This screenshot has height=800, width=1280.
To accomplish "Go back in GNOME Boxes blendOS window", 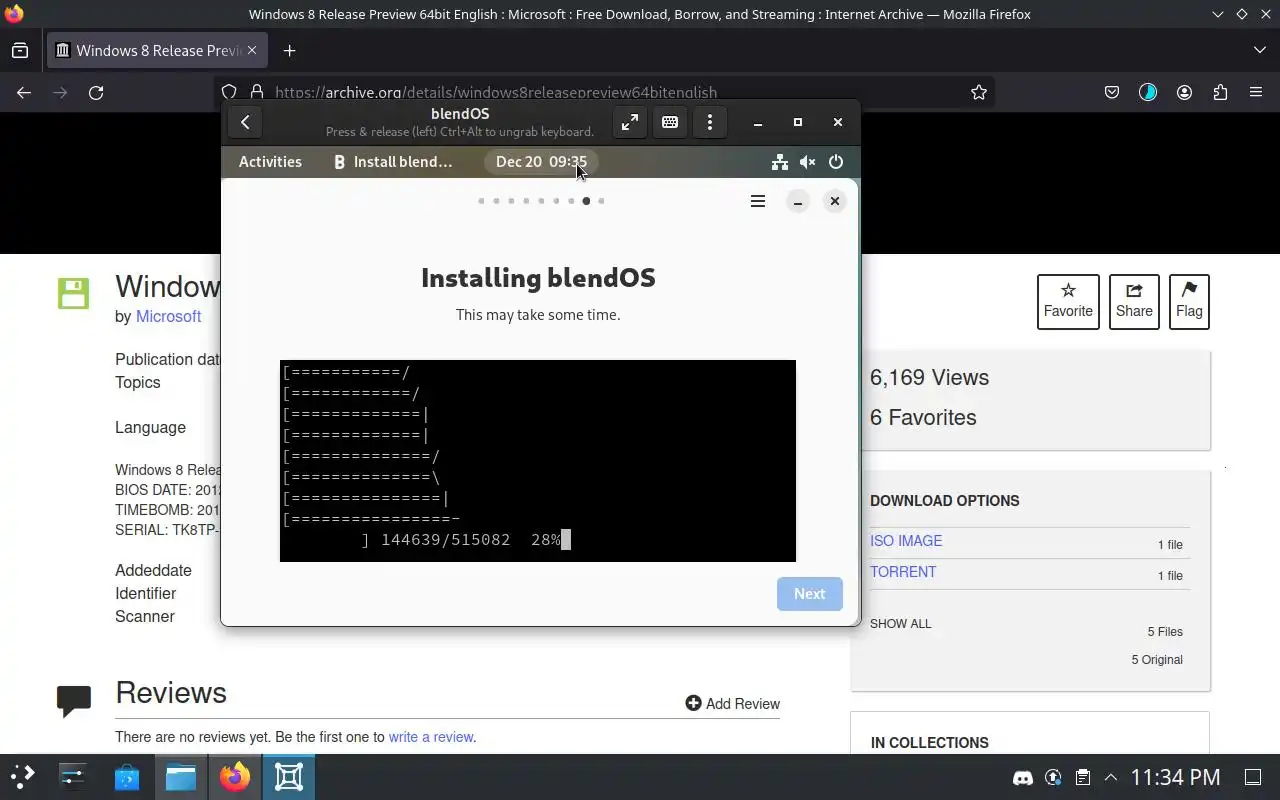I will [245, 122].
